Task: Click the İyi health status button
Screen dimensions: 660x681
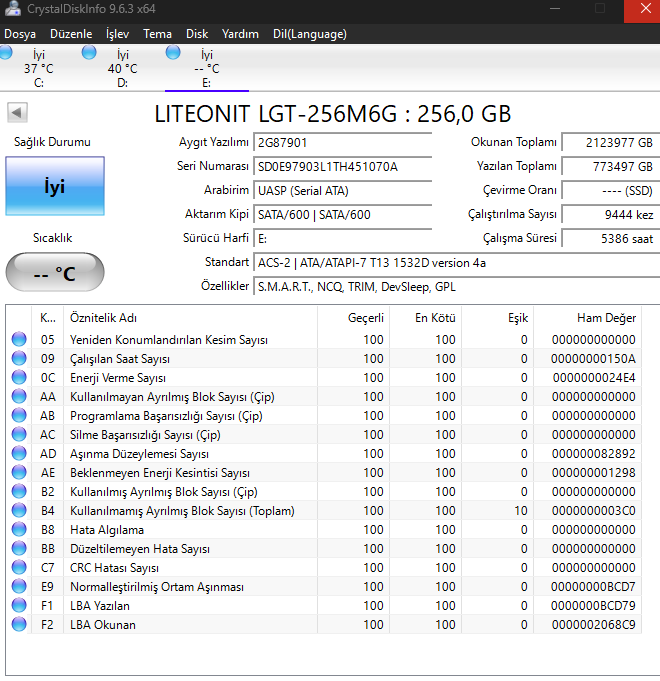Action: (55, 186)
